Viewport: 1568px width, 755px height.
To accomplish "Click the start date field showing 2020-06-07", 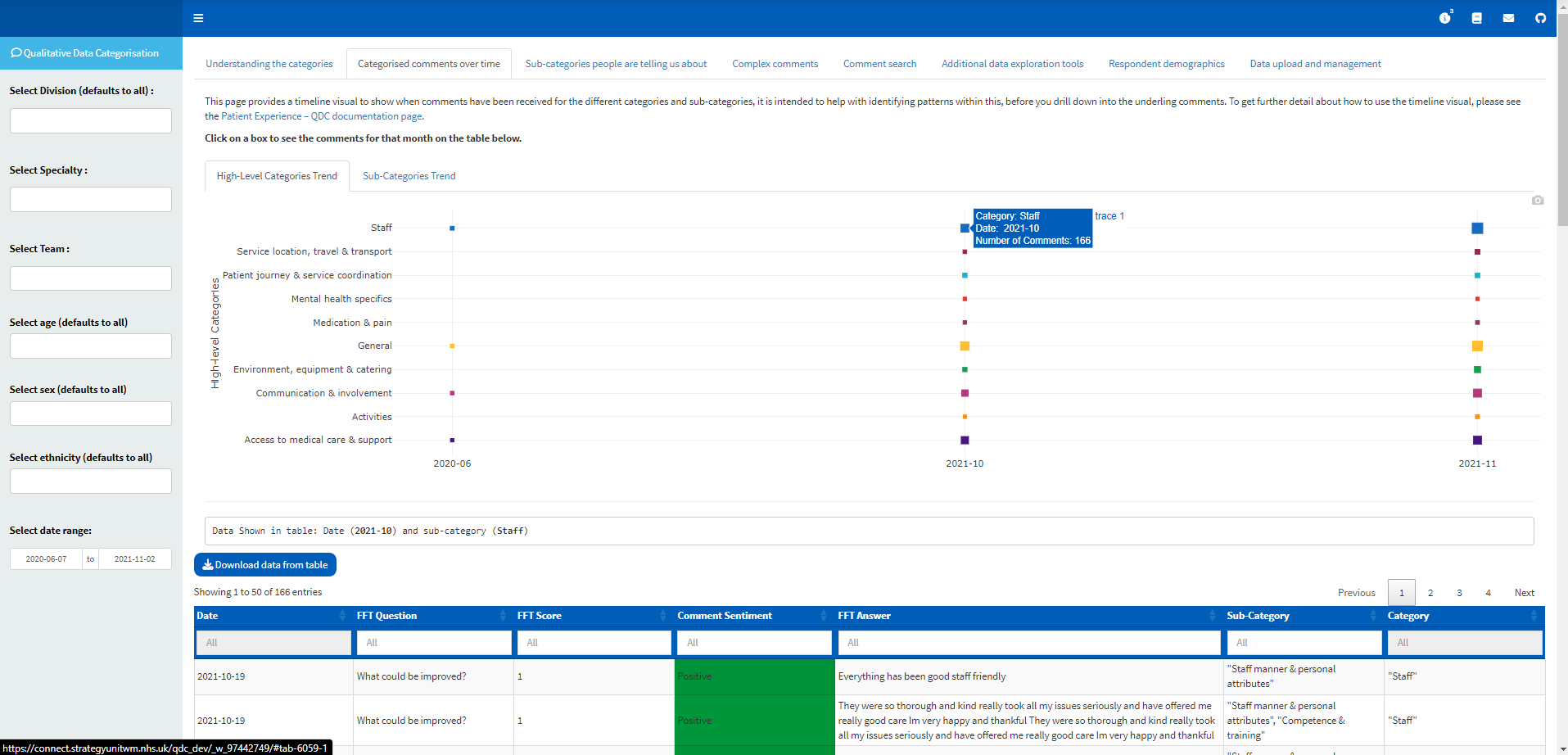I will click(46, 558).
